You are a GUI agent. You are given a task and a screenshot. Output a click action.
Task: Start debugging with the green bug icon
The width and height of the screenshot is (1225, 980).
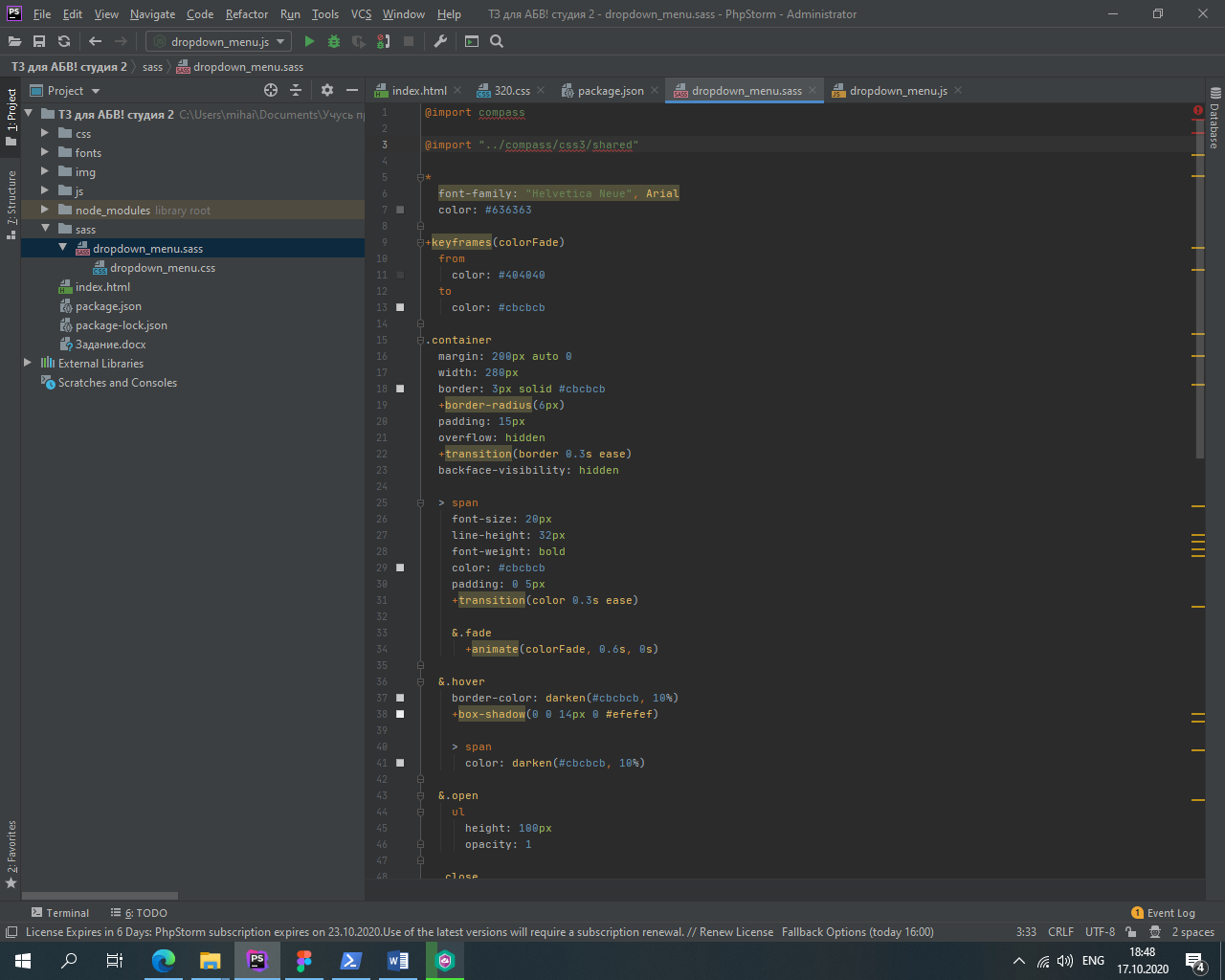click(334, 41)
